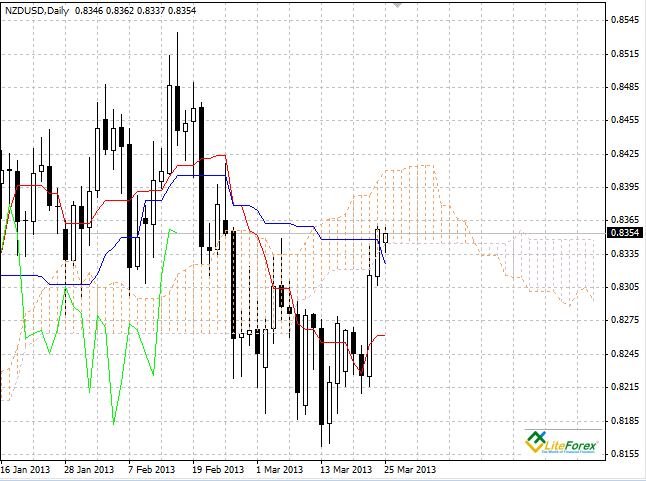Click the 1 Mar 2013 date label
The image size is (646, 481).
point(279,469)
